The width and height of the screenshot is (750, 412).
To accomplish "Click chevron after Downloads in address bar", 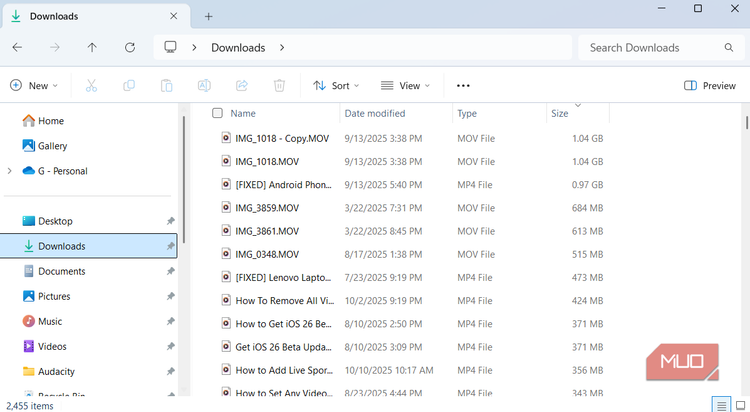I will pyautogui.click(x=282, y=47).
